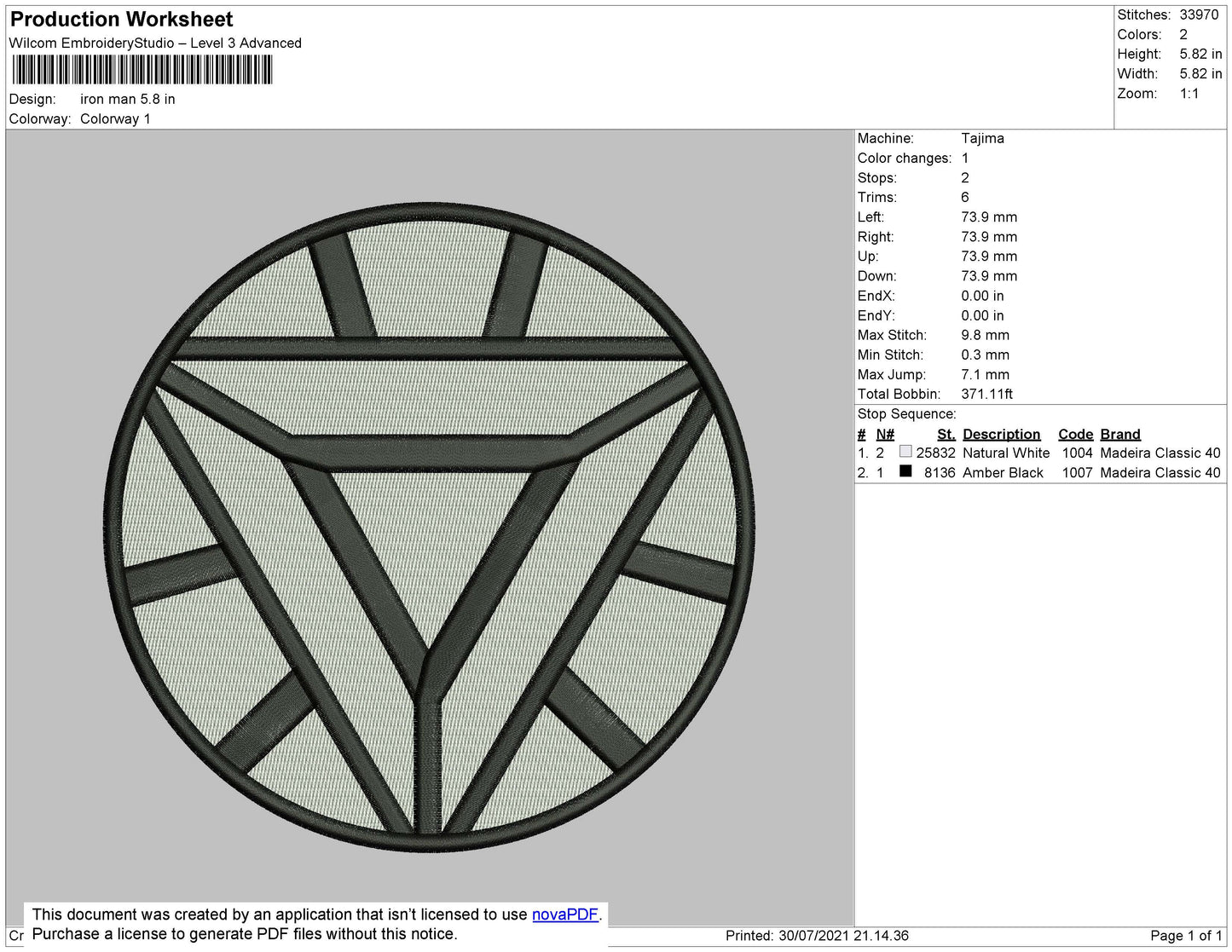Click the Right value 73.9 mm
This screenshot has height=952, width=1232.
[989, 237]
